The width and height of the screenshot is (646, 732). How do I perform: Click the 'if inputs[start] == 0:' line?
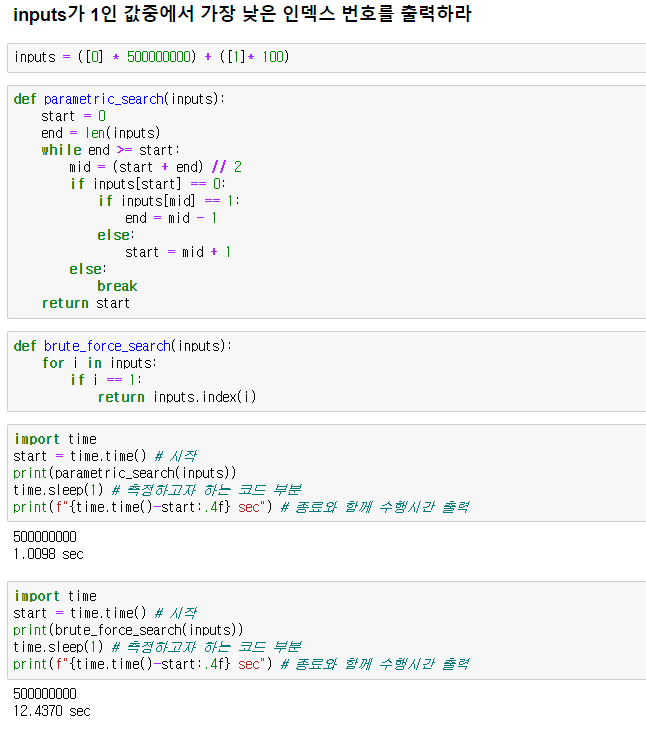click(x=147, y=184)
